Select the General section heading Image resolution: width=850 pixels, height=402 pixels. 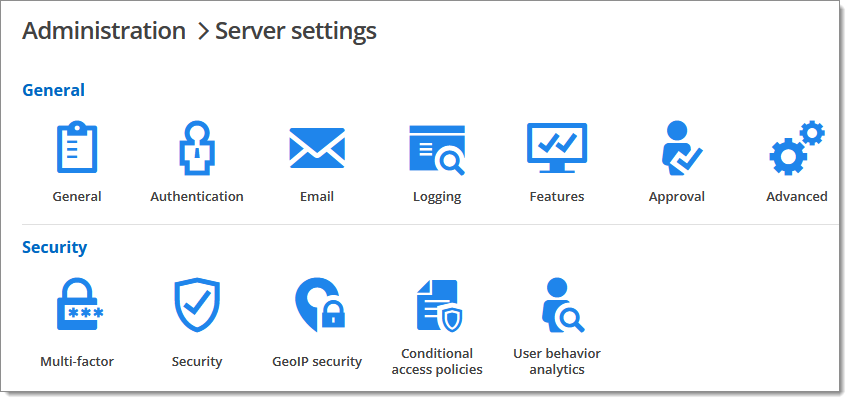click(x=53, y=90)
